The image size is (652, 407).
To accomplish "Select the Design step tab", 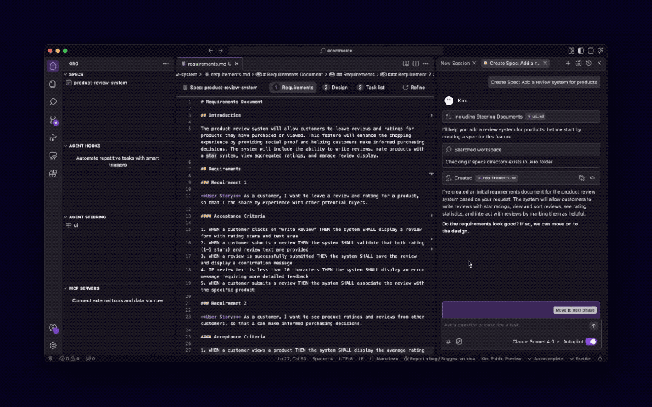I will 335,87.
